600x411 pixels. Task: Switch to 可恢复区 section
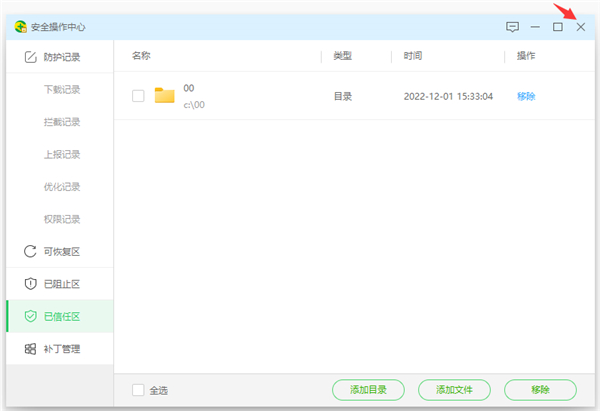(x=60, y=251)
